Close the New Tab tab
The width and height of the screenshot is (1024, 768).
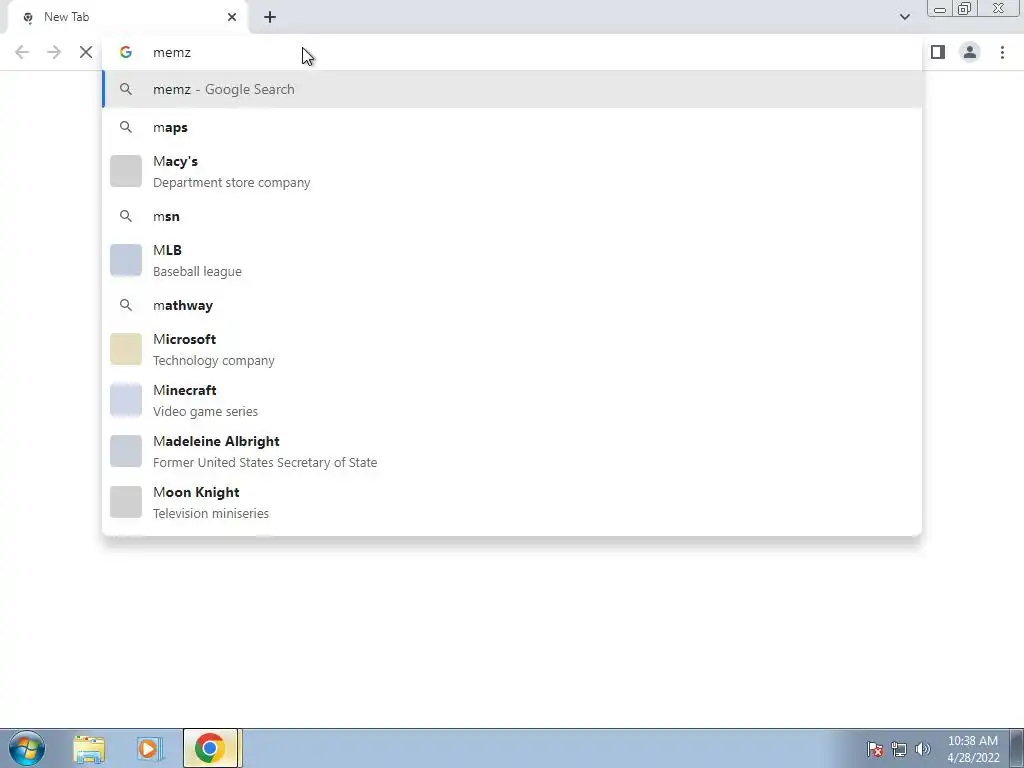(x=232, y=17)
